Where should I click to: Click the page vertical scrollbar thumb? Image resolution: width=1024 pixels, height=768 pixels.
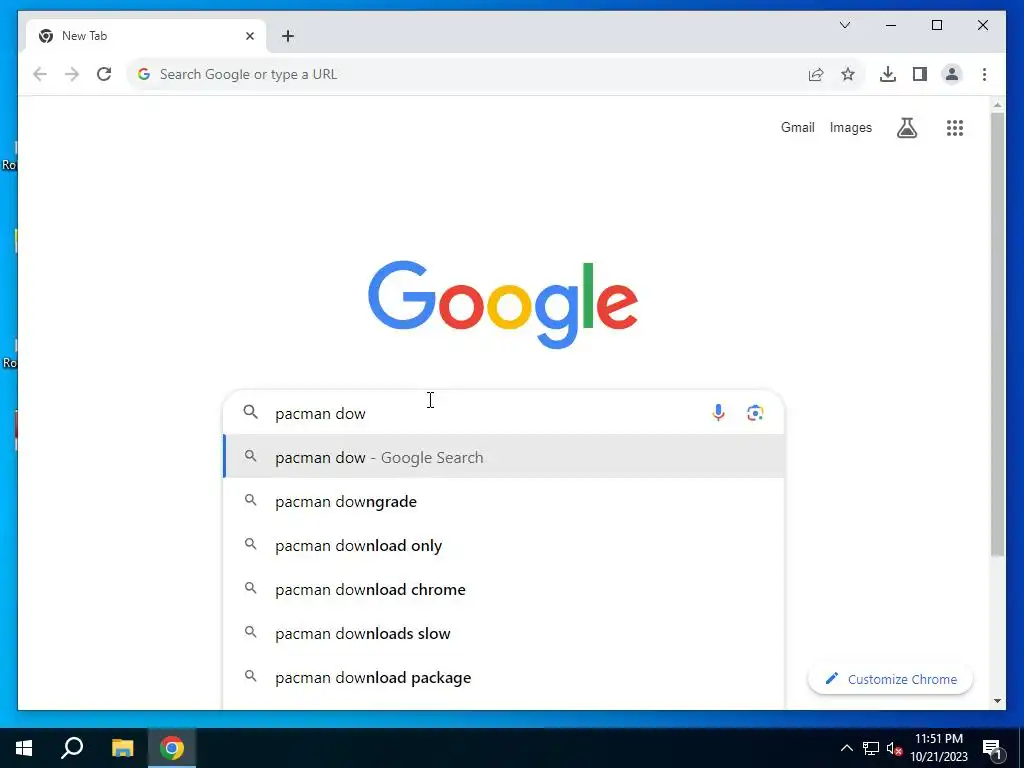(x=997, y=334)
